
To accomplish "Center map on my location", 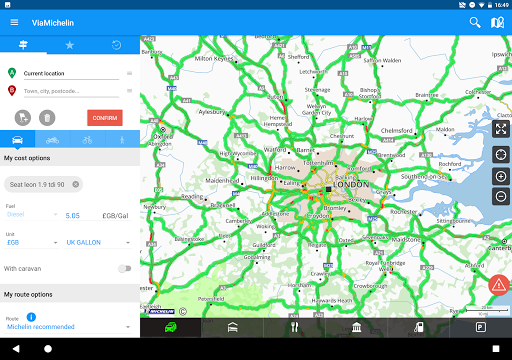I will point(501,155).
